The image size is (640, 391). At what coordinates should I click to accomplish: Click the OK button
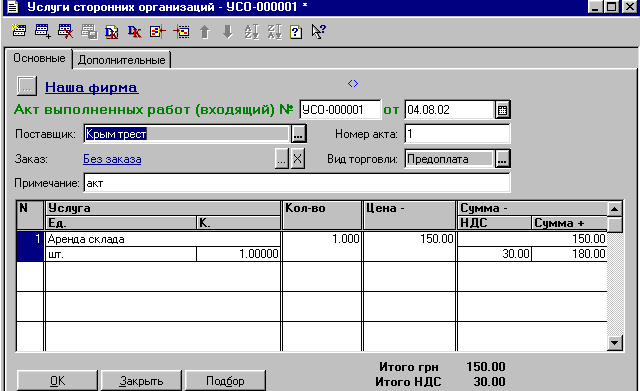tap(58, 381)
